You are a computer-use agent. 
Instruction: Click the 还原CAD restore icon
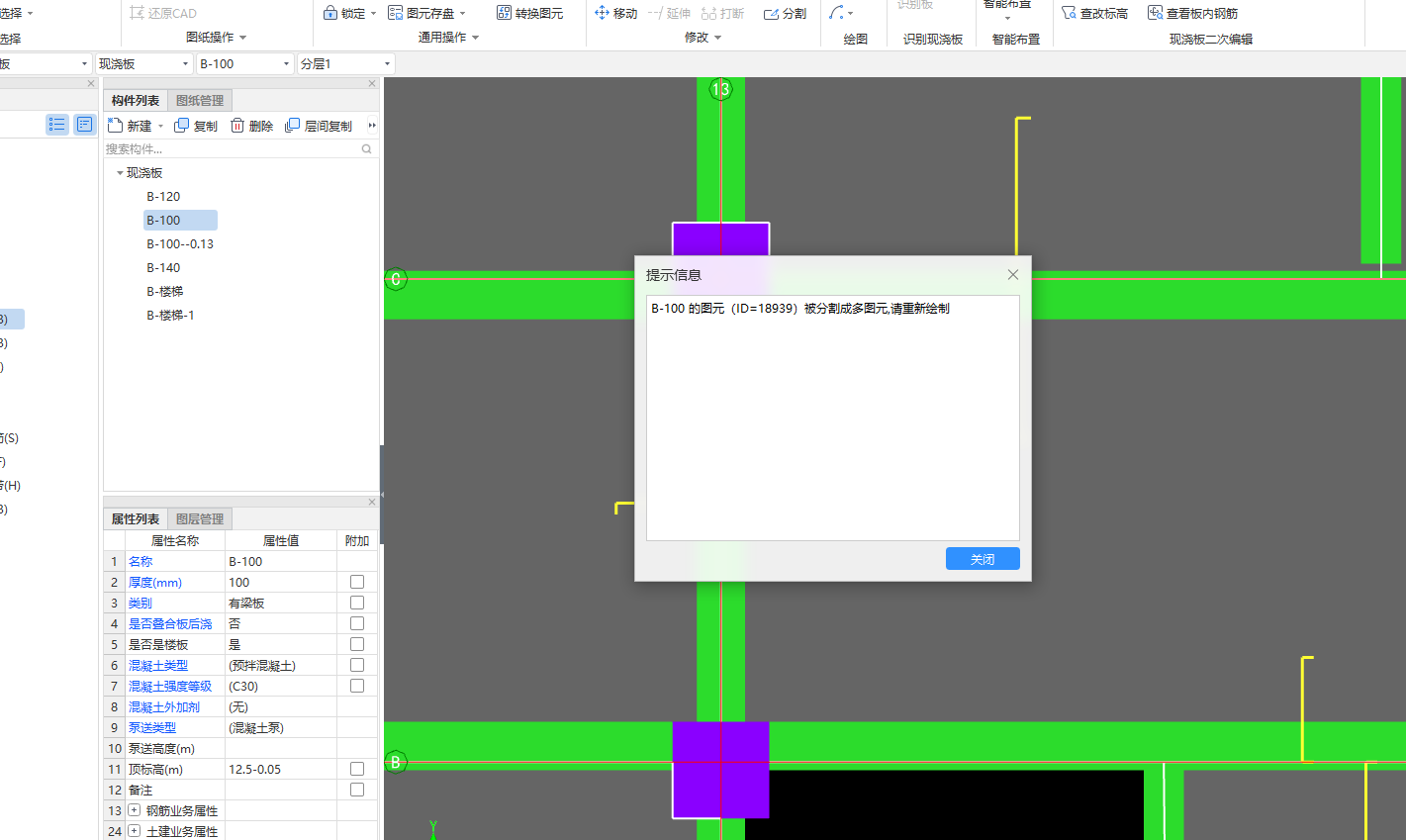pos(137,13)
